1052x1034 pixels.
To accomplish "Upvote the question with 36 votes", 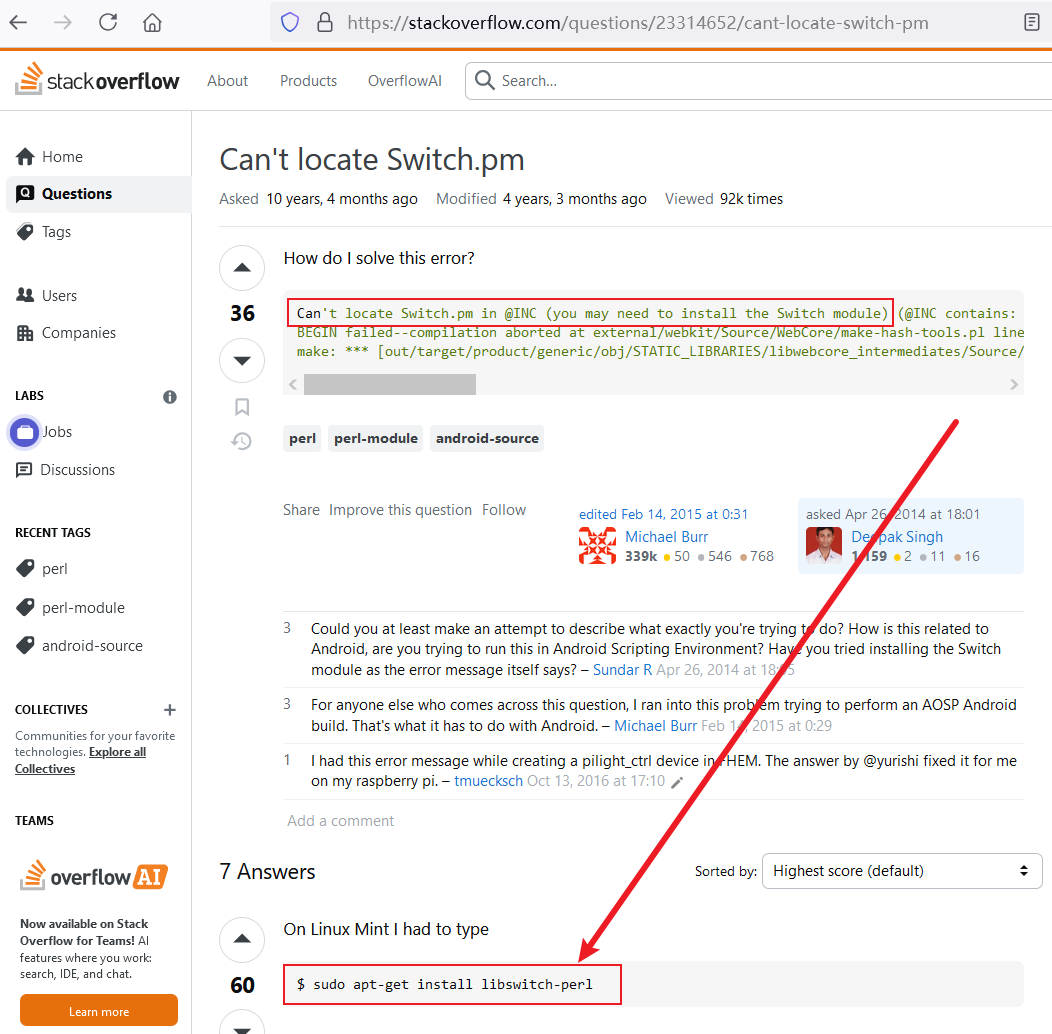I will [x=242, y=269].
